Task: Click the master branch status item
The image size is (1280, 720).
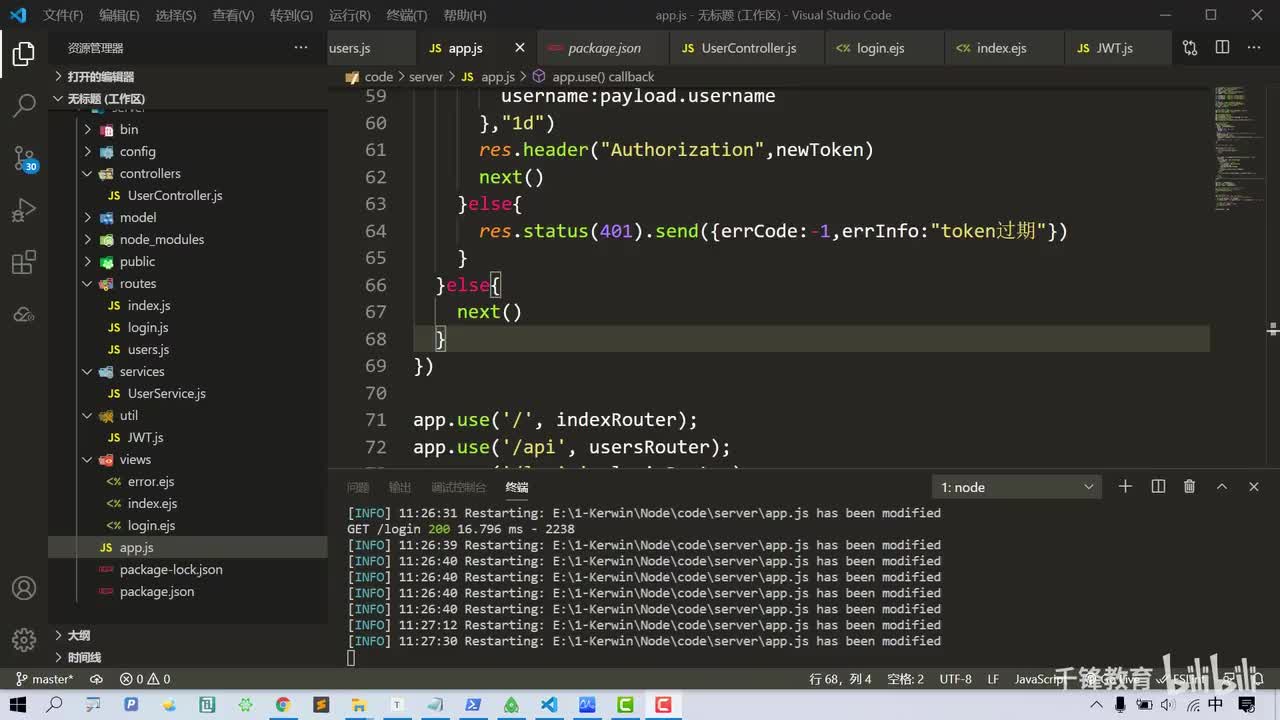Action: pos(45,679)
